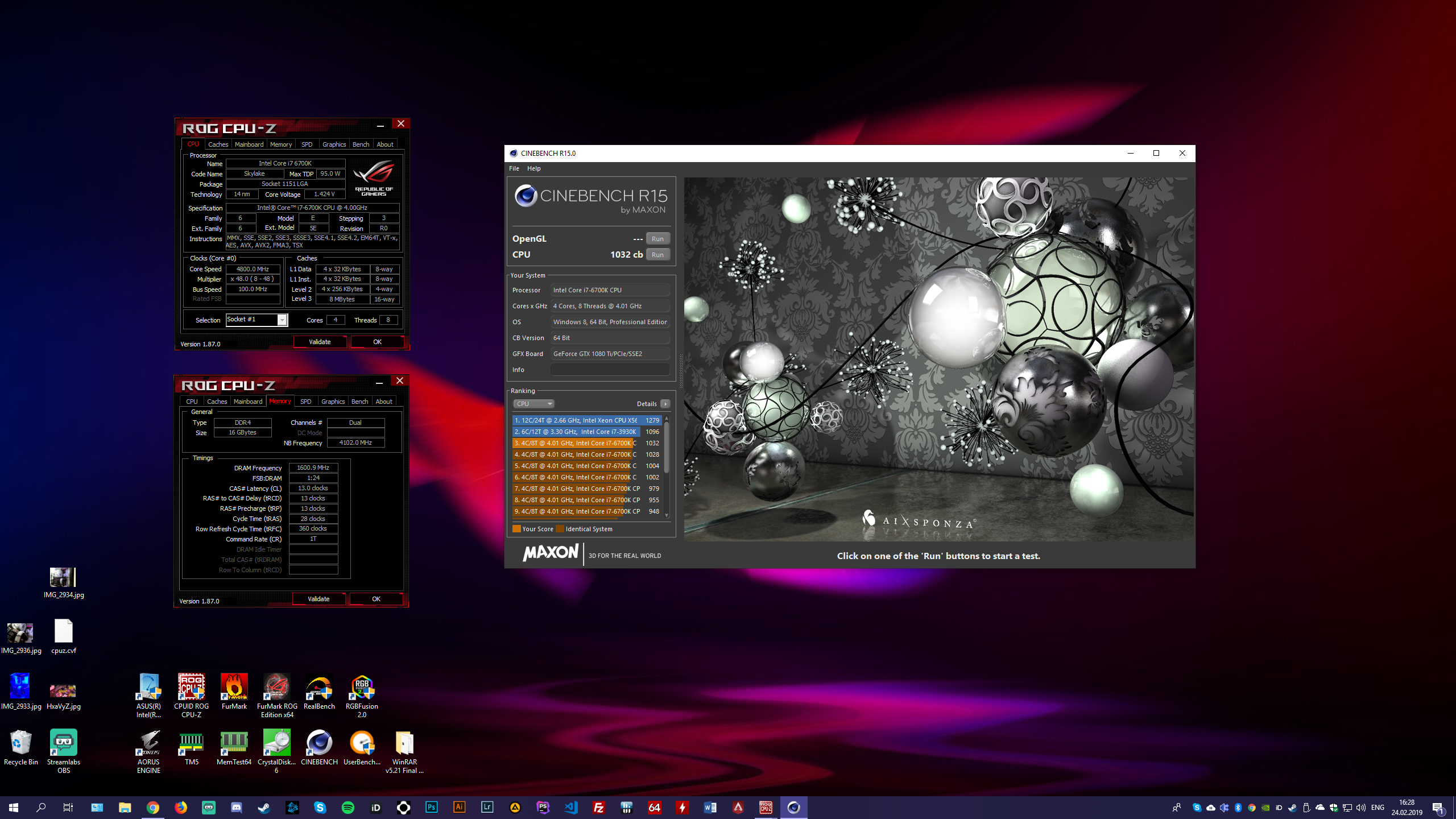Run the CPU test in Cinebench
The image size is (1456, 819).
658,255
